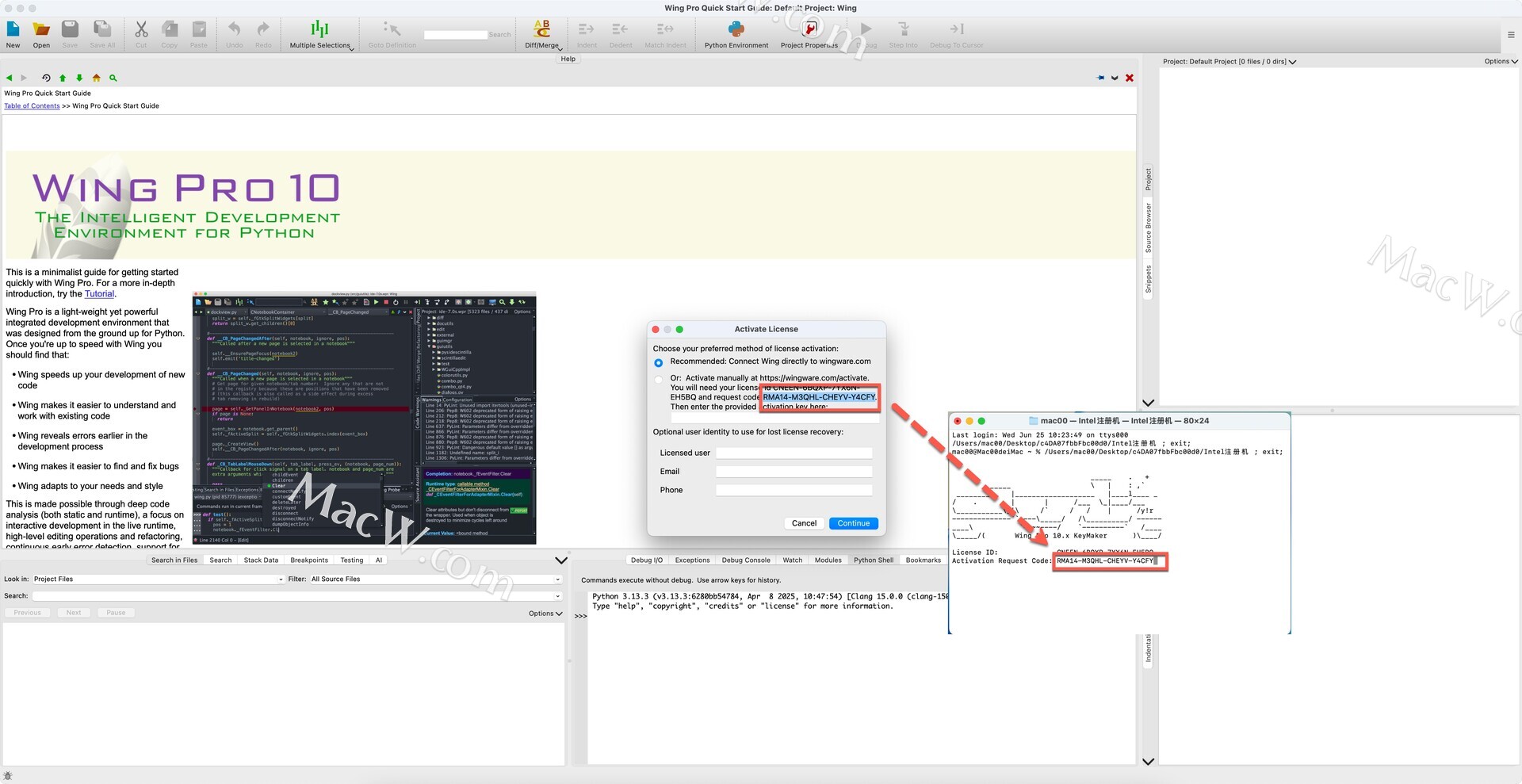Click the New file icon
Image resolution: width=1522 pixels, height=784 pixels.
tap(13, 30)
